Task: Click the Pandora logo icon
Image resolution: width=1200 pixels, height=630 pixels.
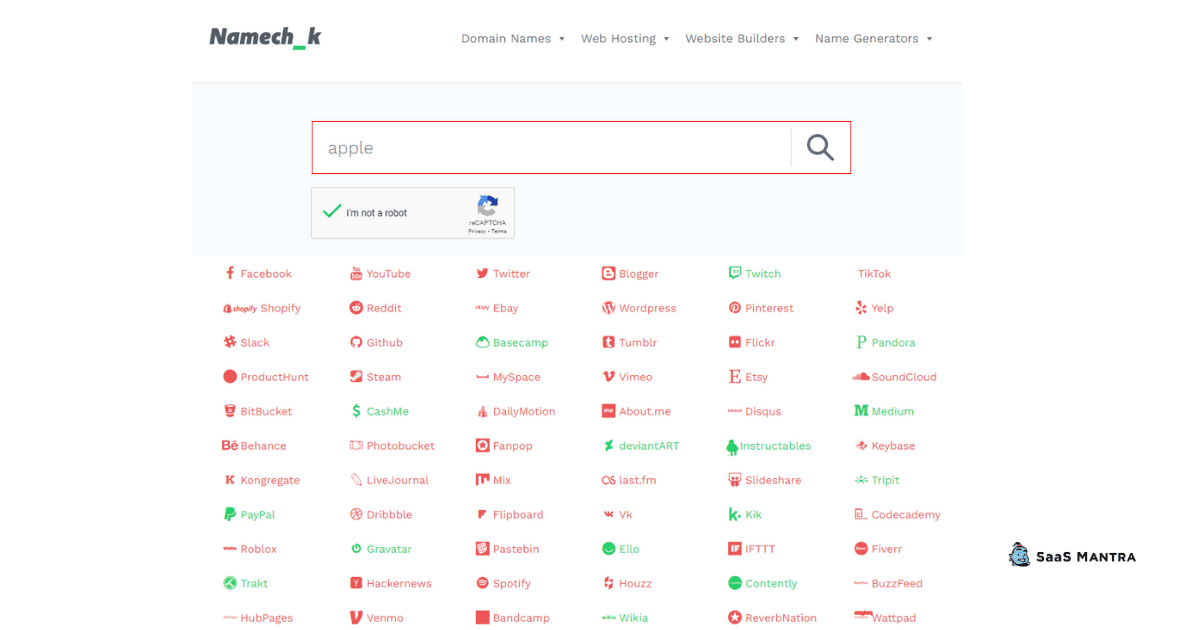Action: point(861,342)
